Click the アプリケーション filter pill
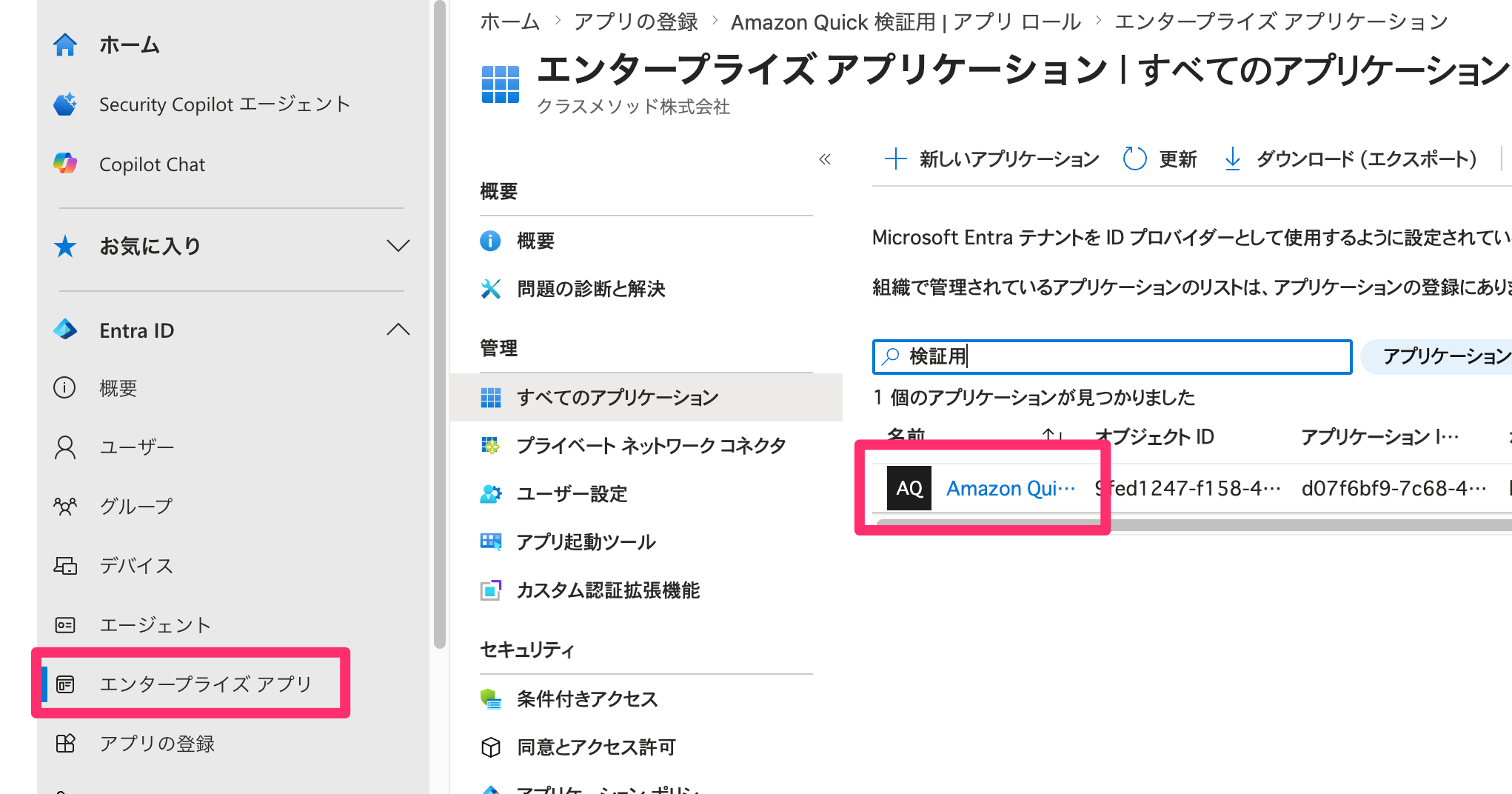This screenshot has width=1512, height=794. pos(1437,357)
